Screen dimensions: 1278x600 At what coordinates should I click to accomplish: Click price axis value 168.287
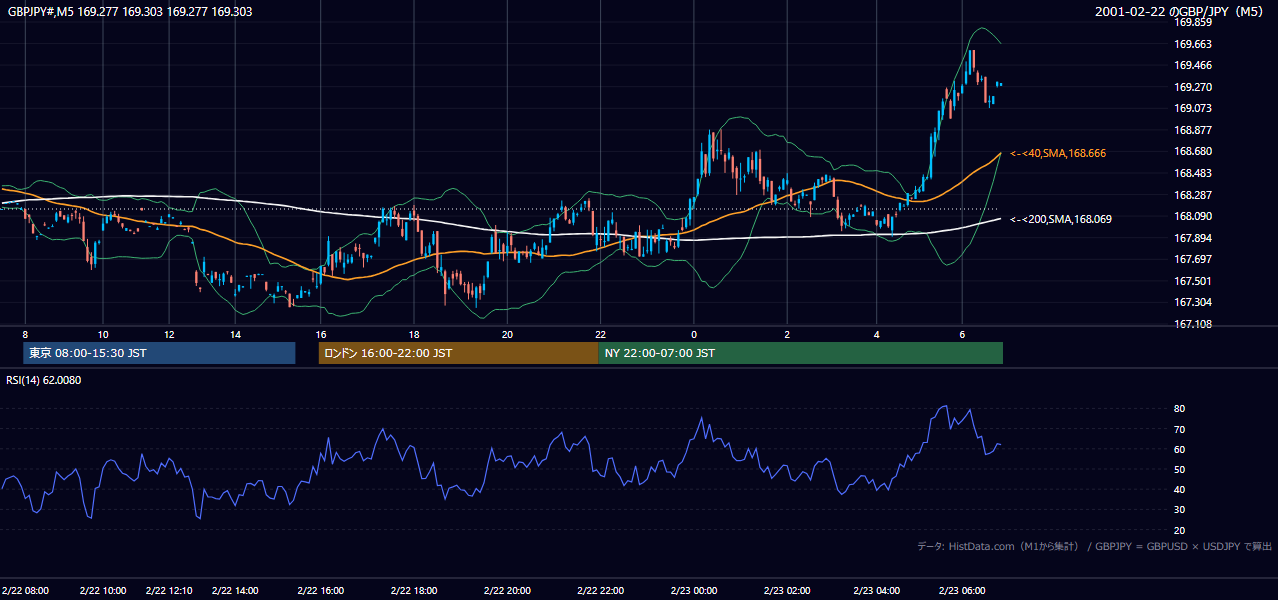(x=1193, y=195)
